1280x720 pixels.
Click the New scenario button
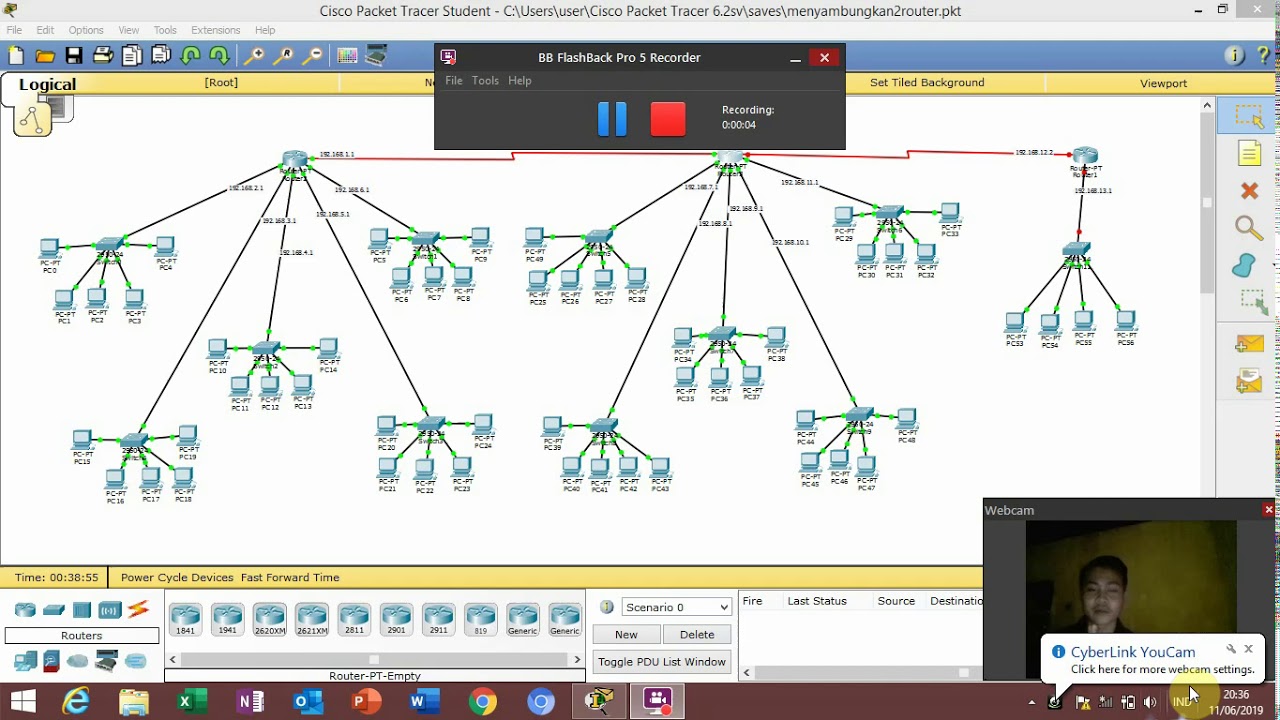click(626, 634)
